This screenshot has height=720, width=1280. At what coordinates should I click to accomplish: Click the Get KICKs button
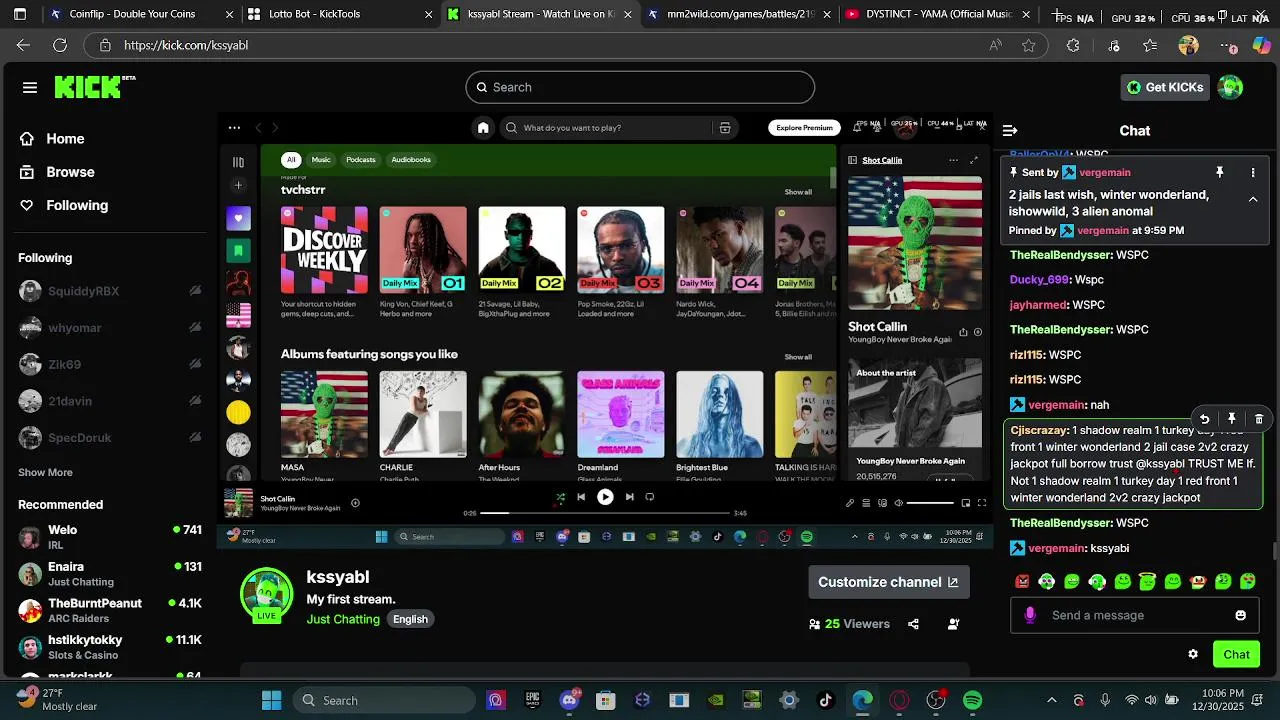point(1165,87)
